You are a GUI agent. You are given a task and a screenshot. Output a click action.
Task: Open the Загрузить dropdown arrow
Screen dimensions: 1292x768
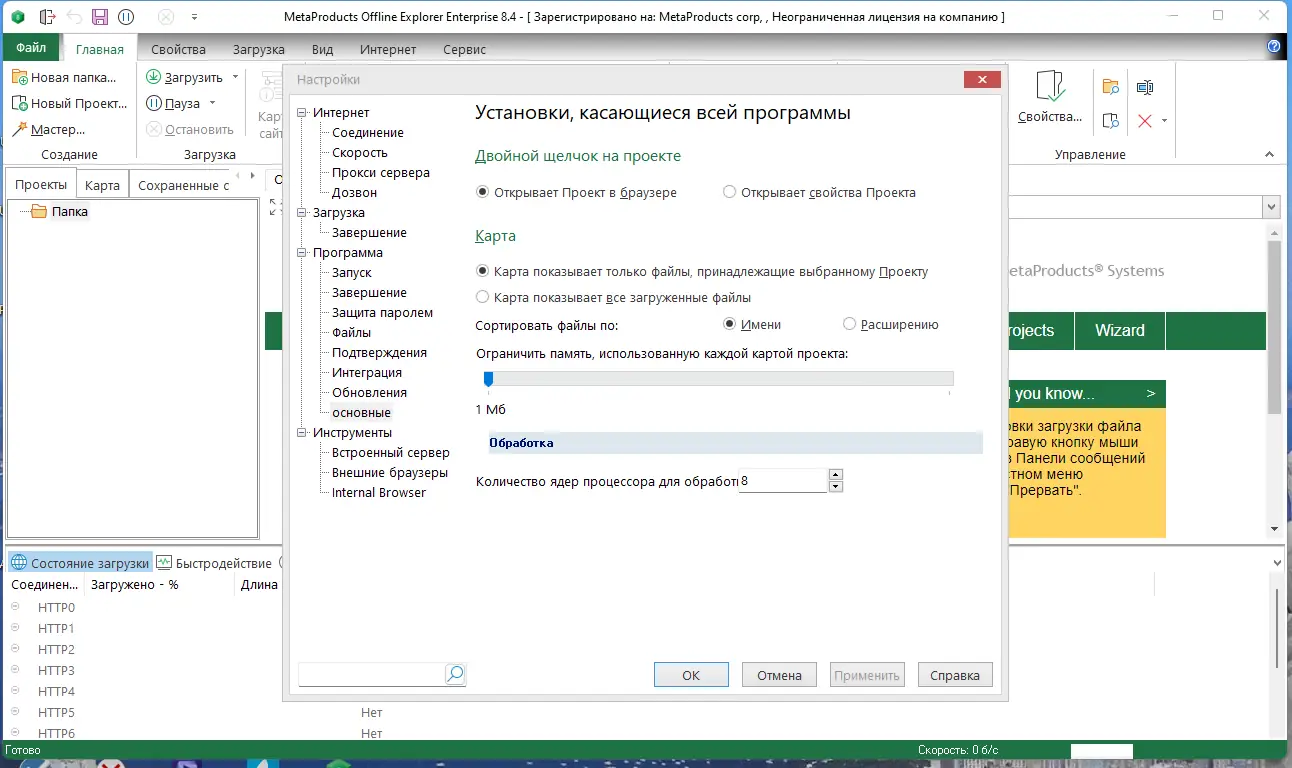235,77
